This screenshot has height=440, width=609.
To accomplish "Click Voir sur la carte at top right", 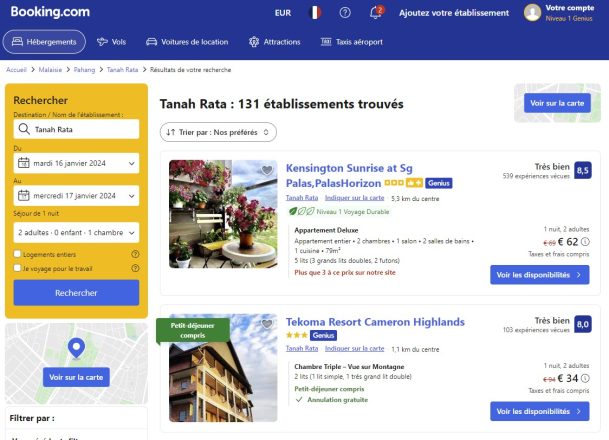I will pos(557,103).
